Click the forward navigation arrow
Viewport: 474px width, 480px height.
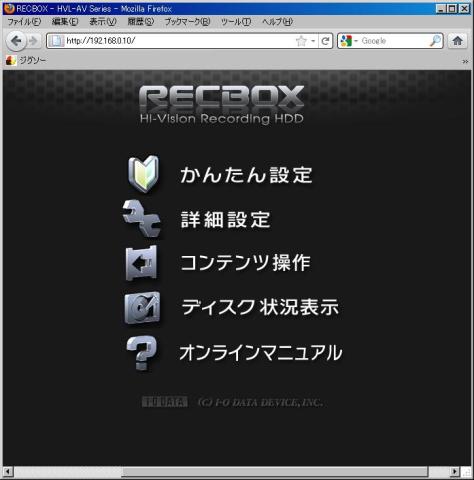(x=33, y=41)
